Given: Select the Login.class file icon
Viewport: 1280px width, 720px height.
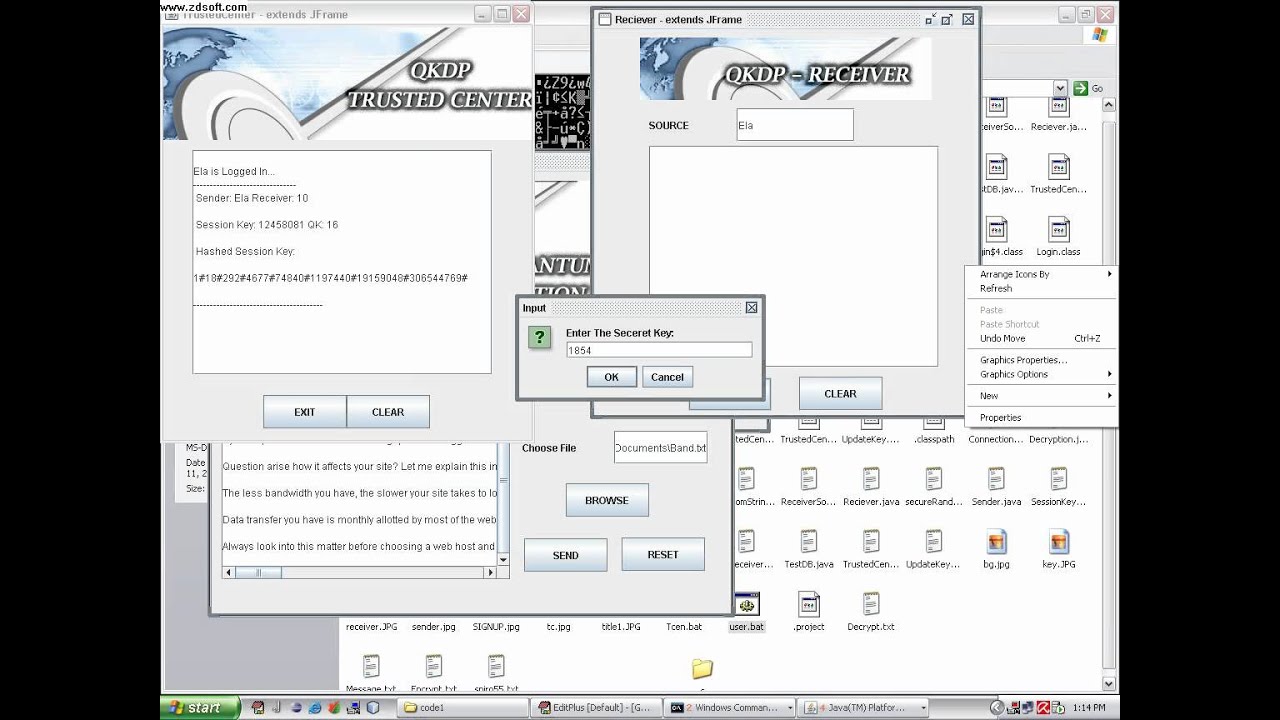Looking at the screenshot, I should tap(1058, 230).
